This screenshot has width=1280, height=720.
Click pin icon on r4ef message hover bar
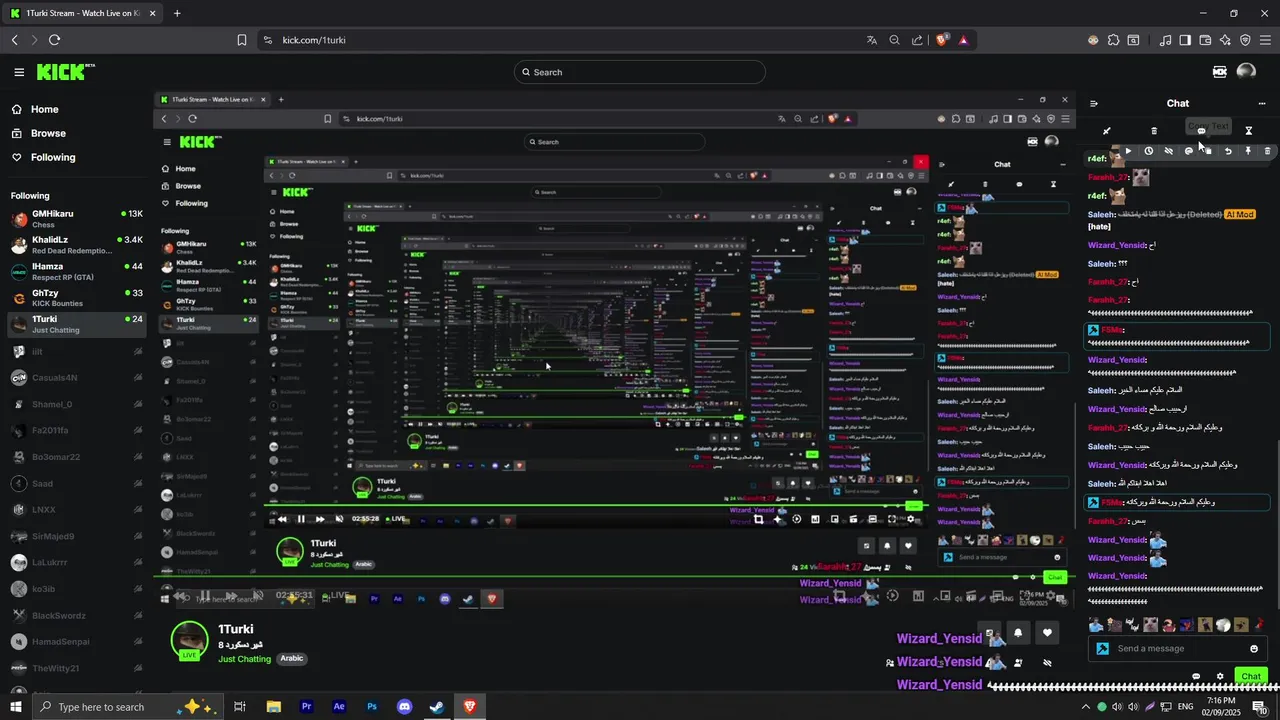tap(1247, 151)
